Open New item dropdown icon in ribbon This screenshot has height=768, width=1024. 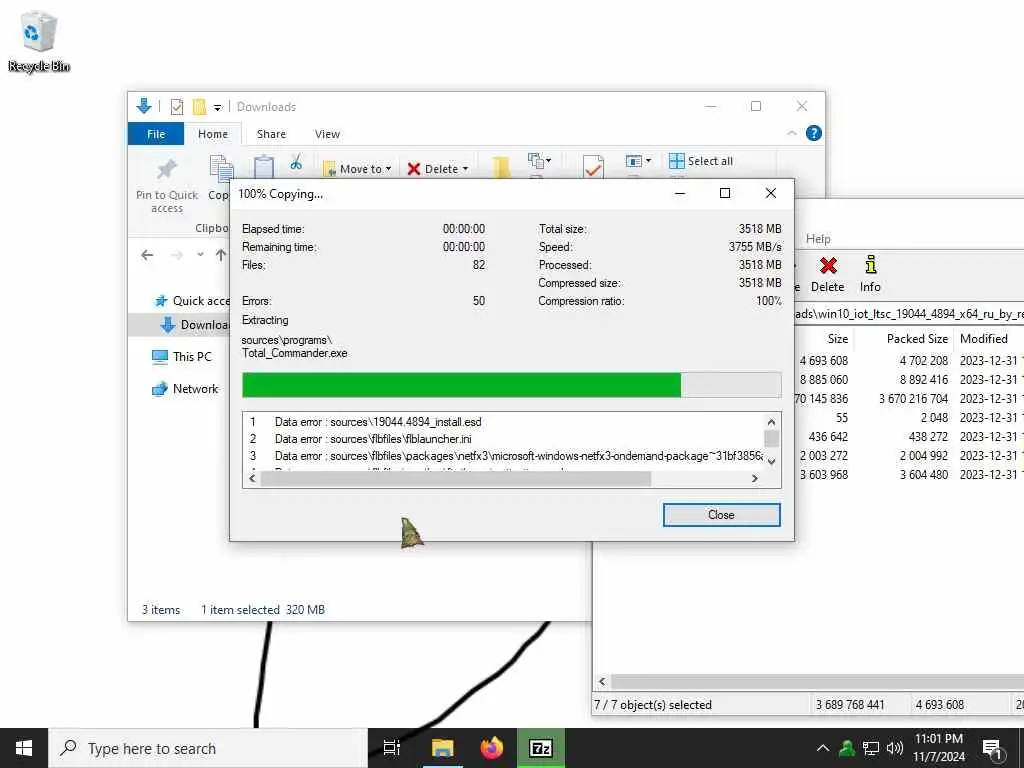click(x=539, y=160)
